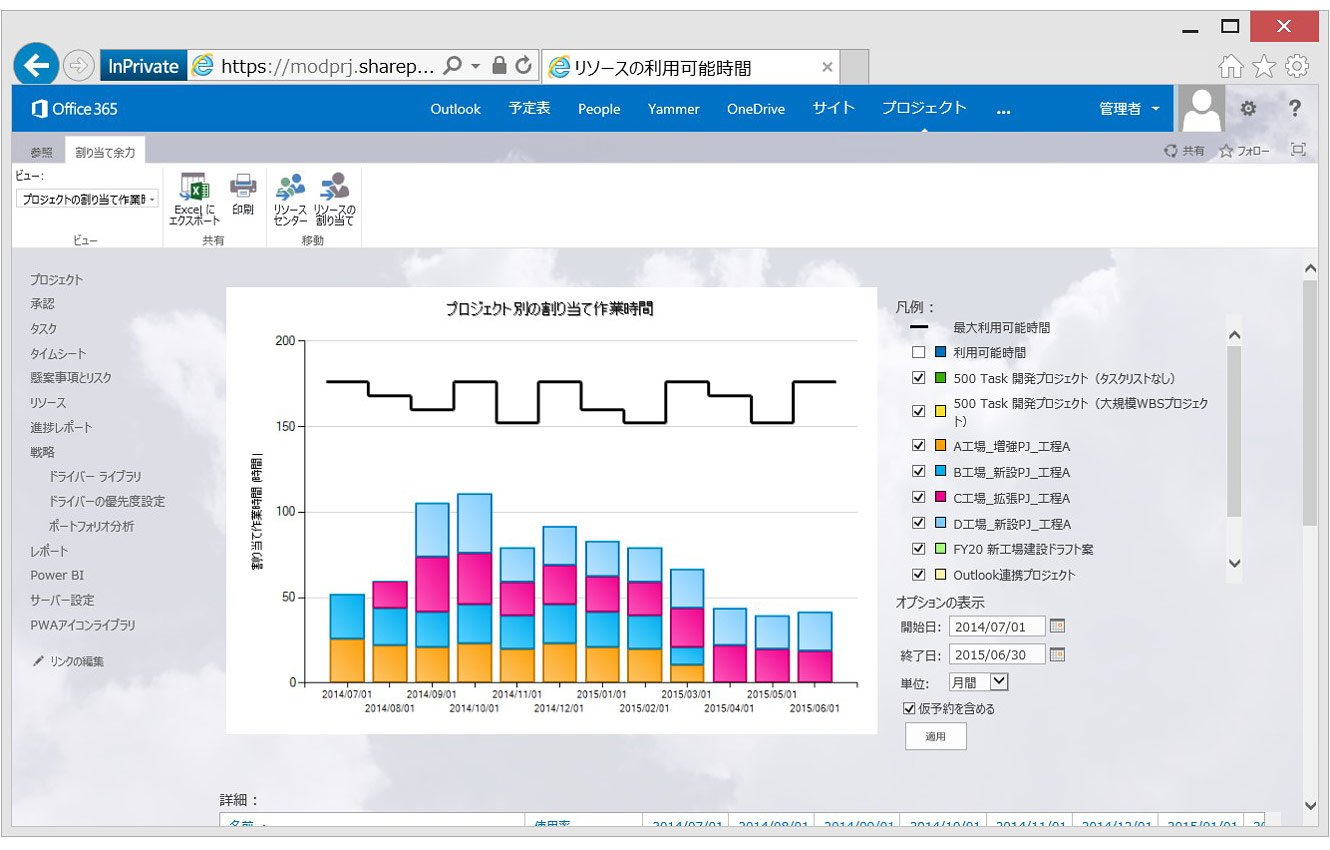
Task: Toggle 仮予約を含める checkbox
Action: 909,708
